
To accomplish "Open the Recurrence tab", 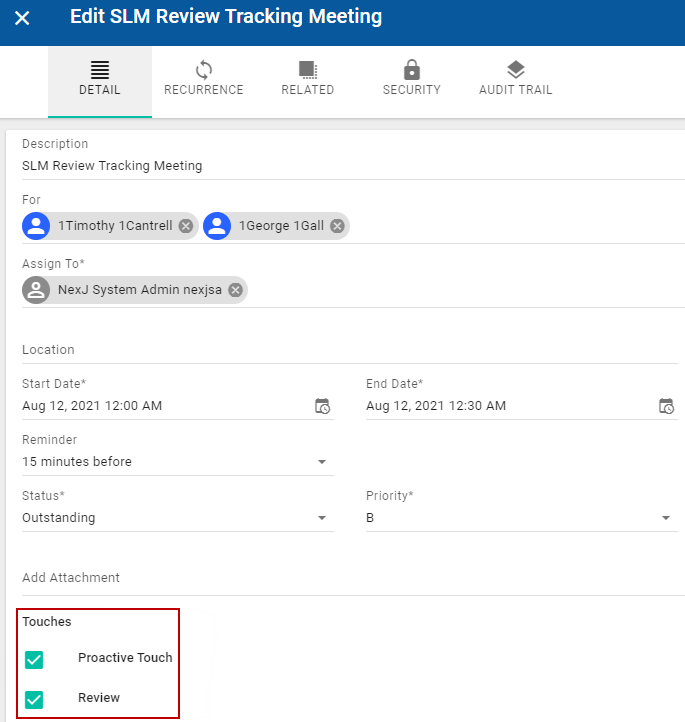I will click(204, 80).
